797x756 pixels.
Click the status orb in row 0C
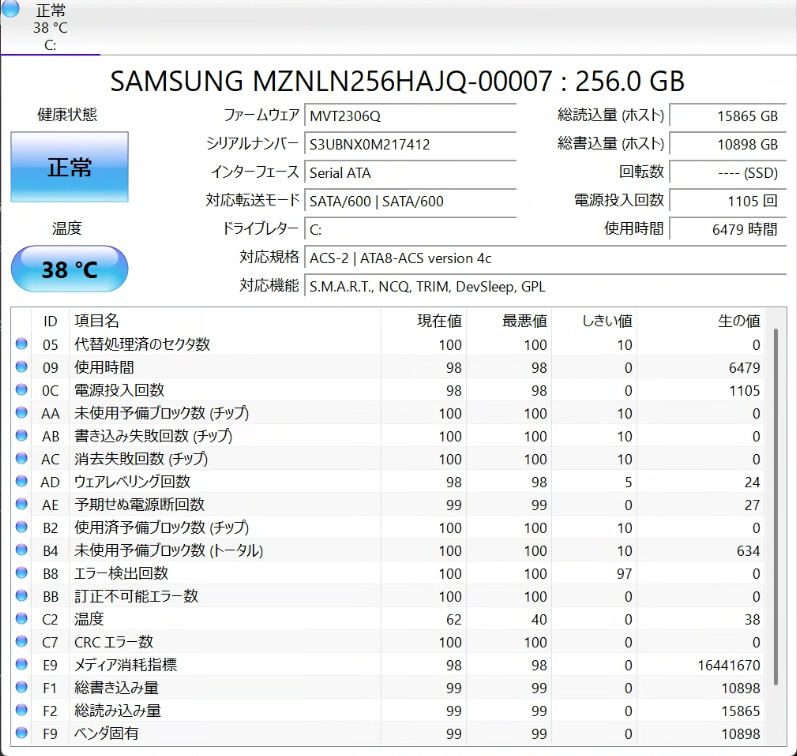coord(21,389)
